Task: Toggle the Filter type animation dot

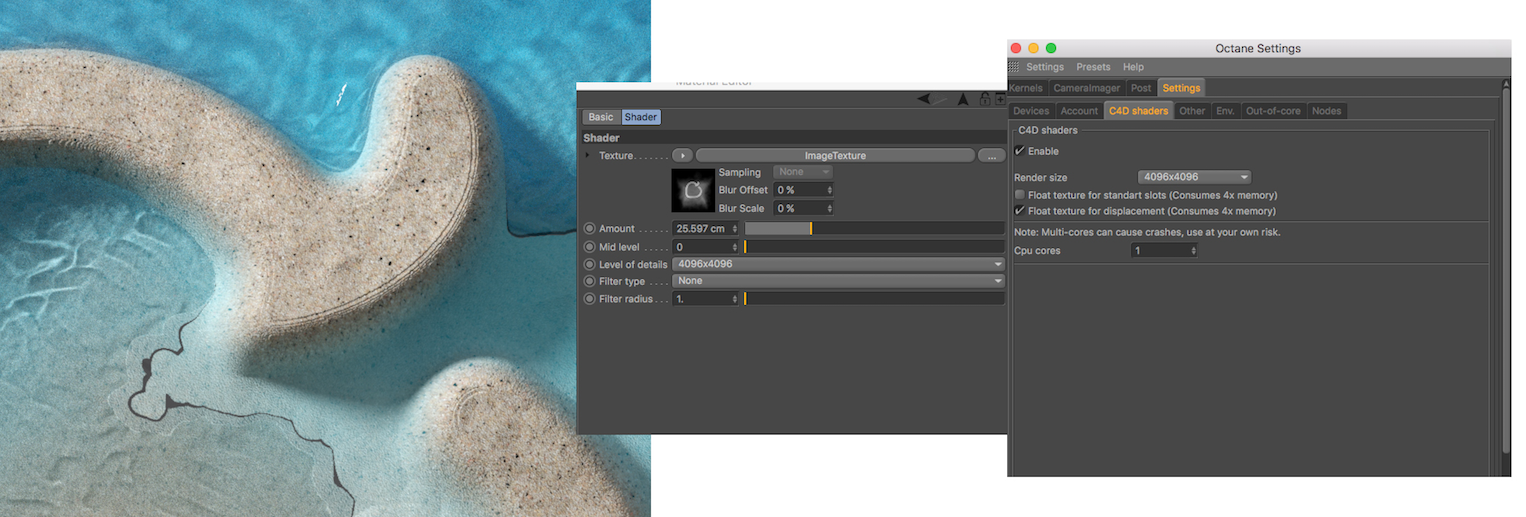Action: pyautogui.click(x=589, y=281)
